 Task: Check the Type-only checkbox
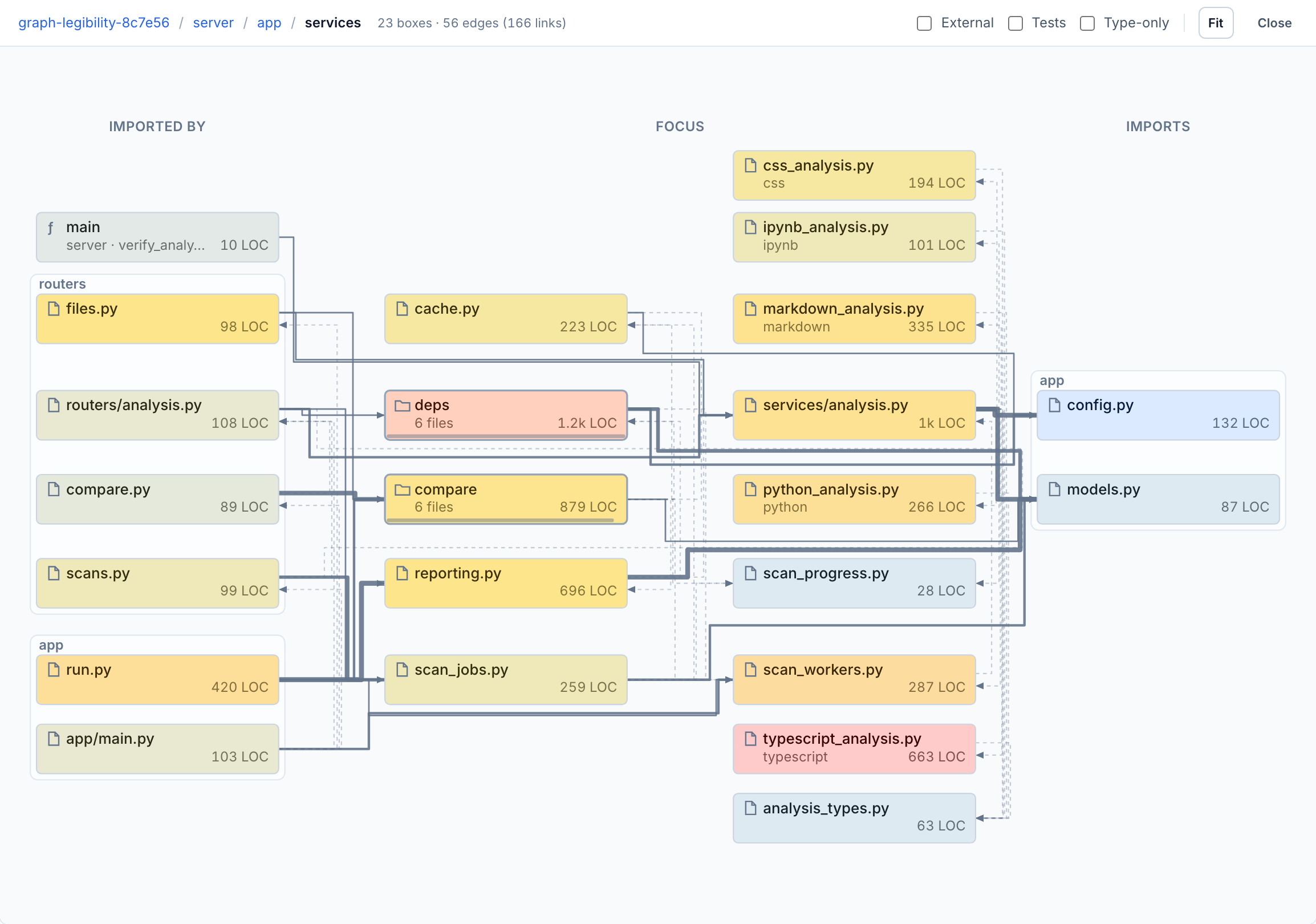pyautogui.click(x=1087, y=23)
